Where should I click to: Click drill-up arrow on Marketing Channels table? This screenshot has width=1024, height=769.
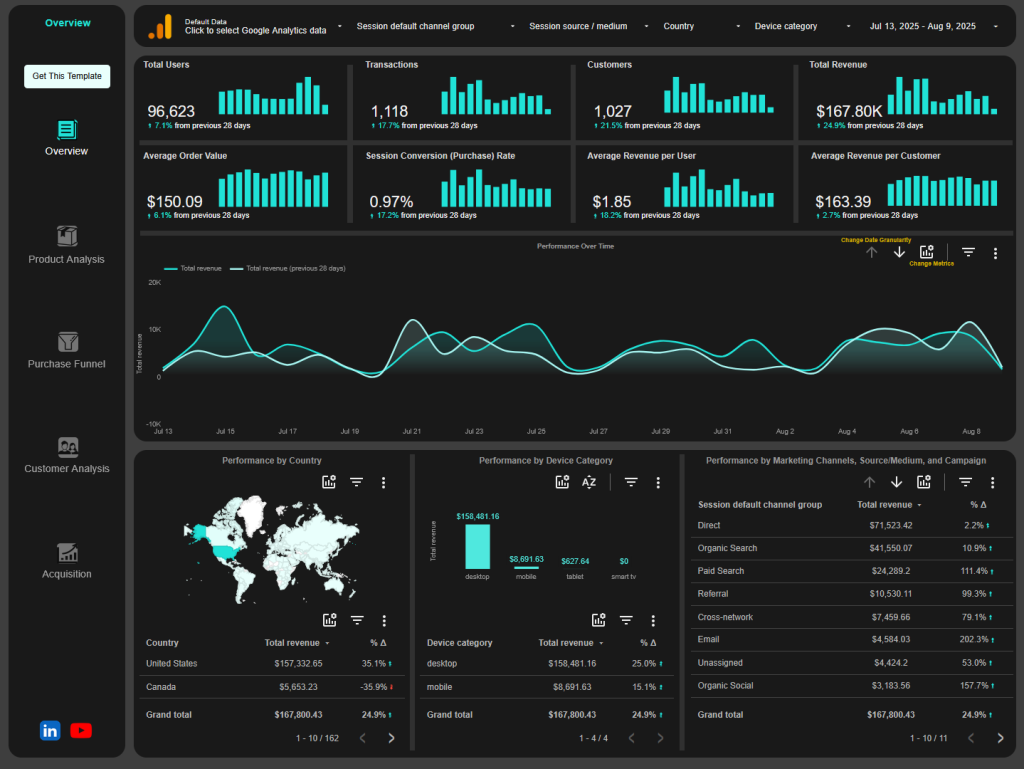click(869, 481)
